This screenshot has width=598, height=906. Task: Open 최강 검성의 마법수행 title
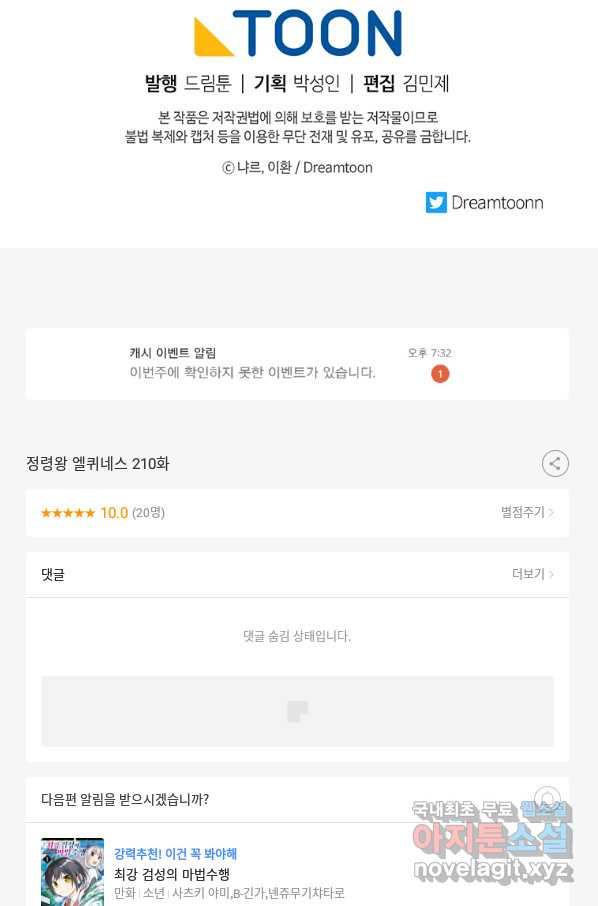[172, 874]
